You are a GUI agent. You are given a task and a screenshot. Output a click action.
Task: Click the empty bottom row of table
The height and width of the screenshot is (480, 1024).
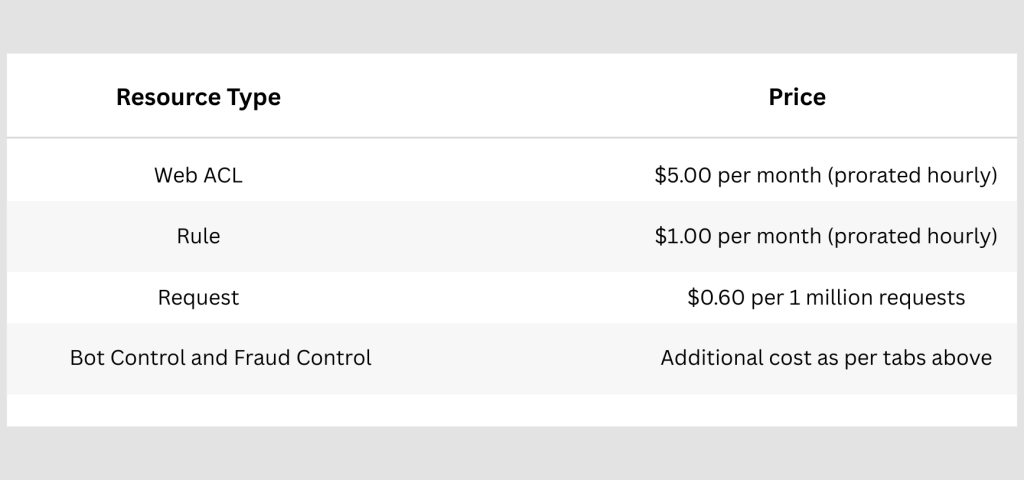coord(512,410)
